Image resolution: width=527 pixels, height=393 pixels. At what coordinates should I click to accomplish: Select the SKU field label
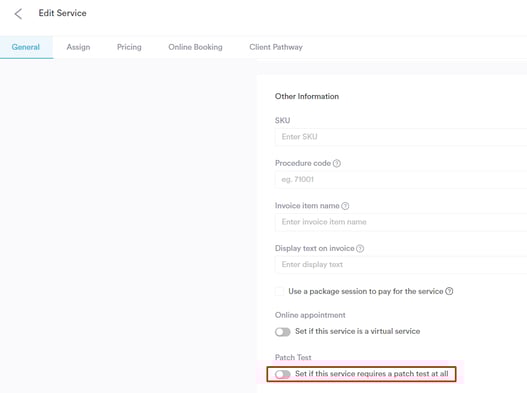tap(282, 120)
